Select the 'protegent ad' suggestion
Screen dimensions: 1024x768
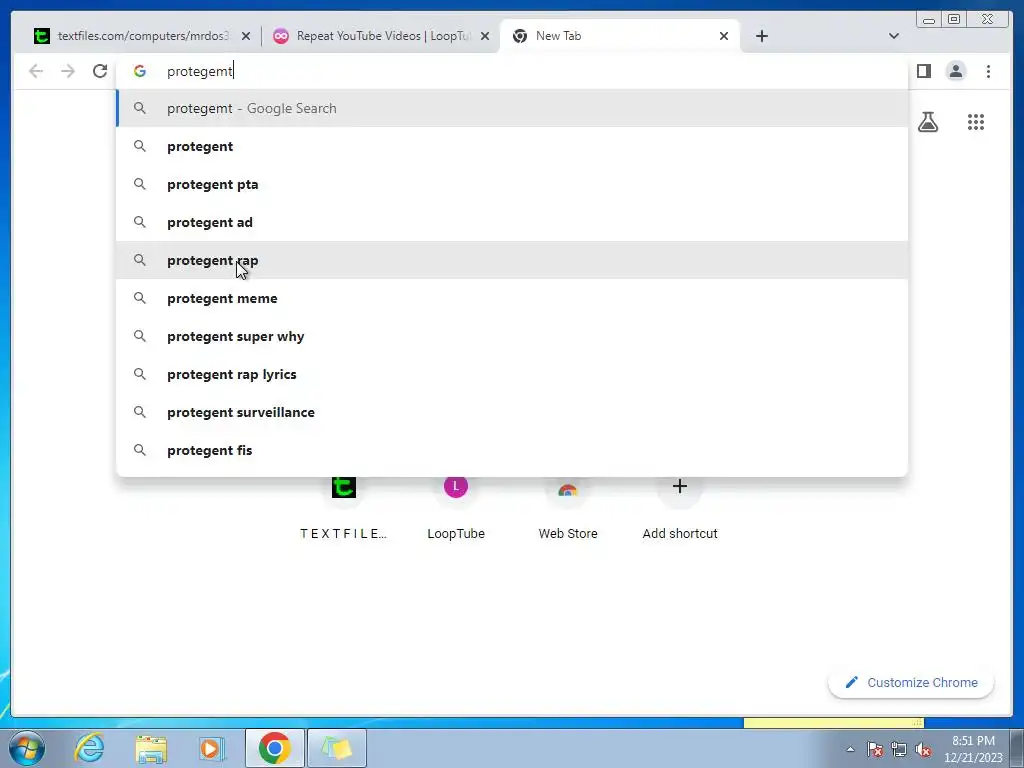pyautogui.click(x=512, y=222)
